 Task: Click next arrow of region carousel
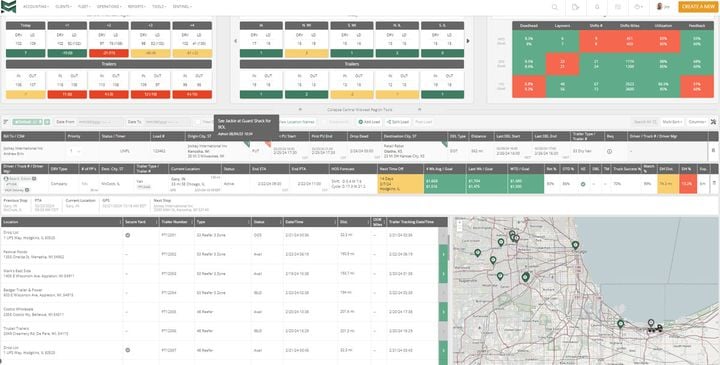tap(468, 41)
